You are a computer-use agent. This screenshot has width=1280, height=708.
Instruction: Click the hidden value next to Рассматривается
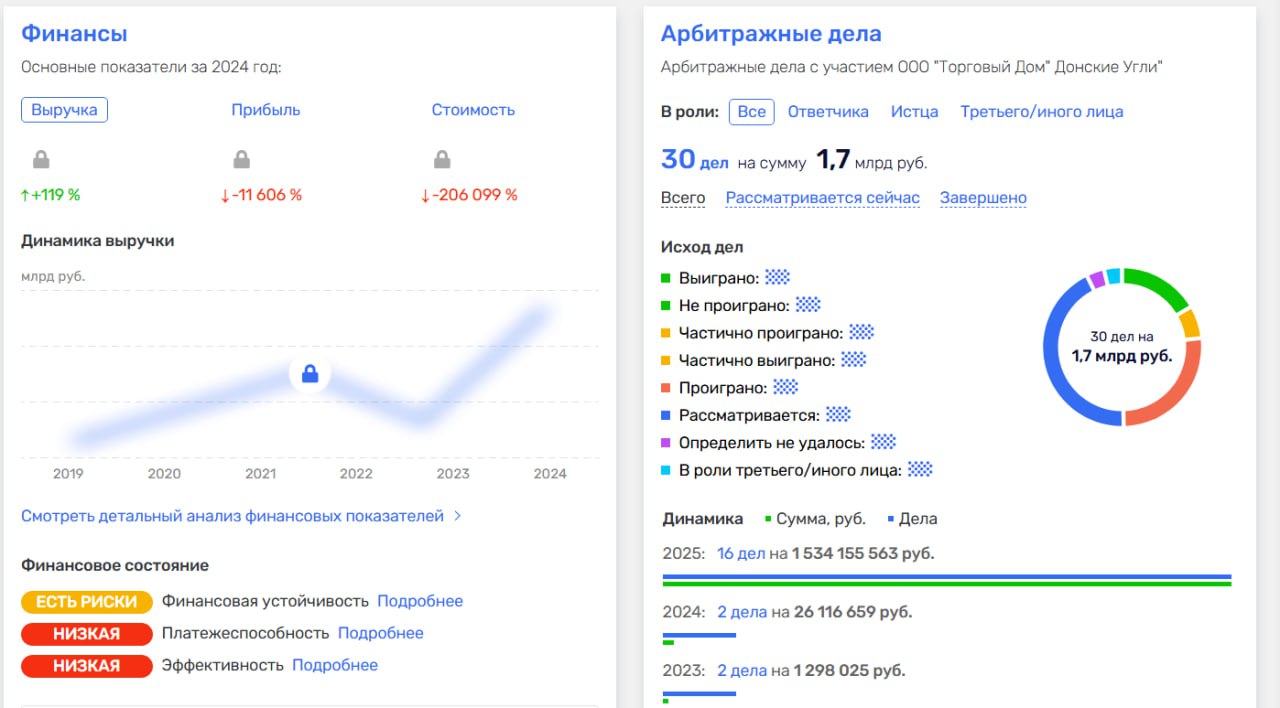pos(838,414)
